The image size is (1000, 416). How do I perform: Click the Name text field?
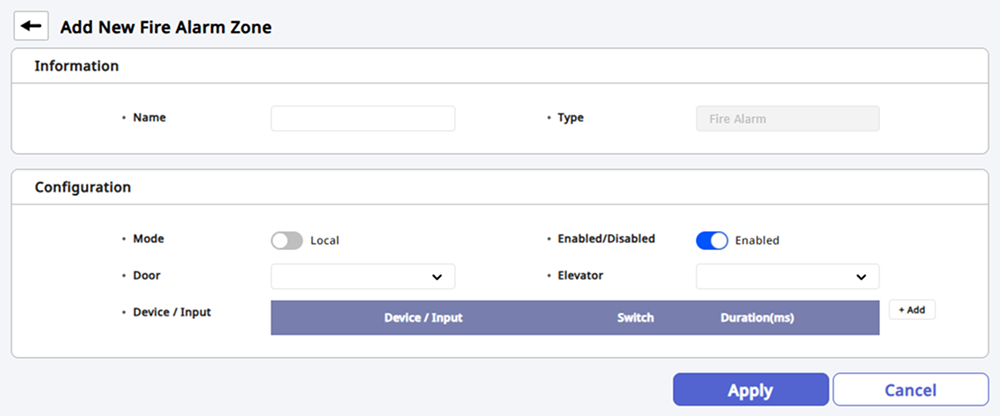363,118
